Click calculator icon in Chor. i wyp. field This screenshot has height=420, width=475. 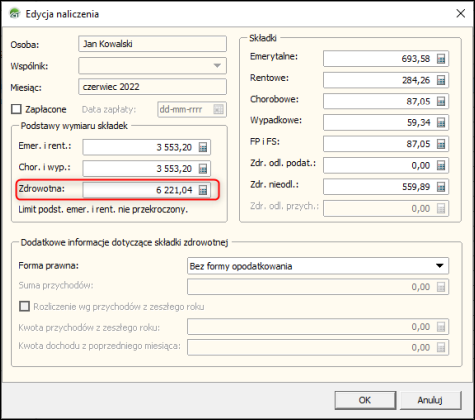(x=203, y=169)
